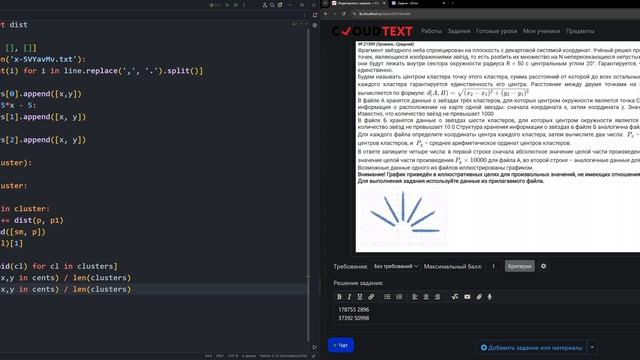
Task: Insert bulleted list in solution editor
Action: [x=387, y=297]
